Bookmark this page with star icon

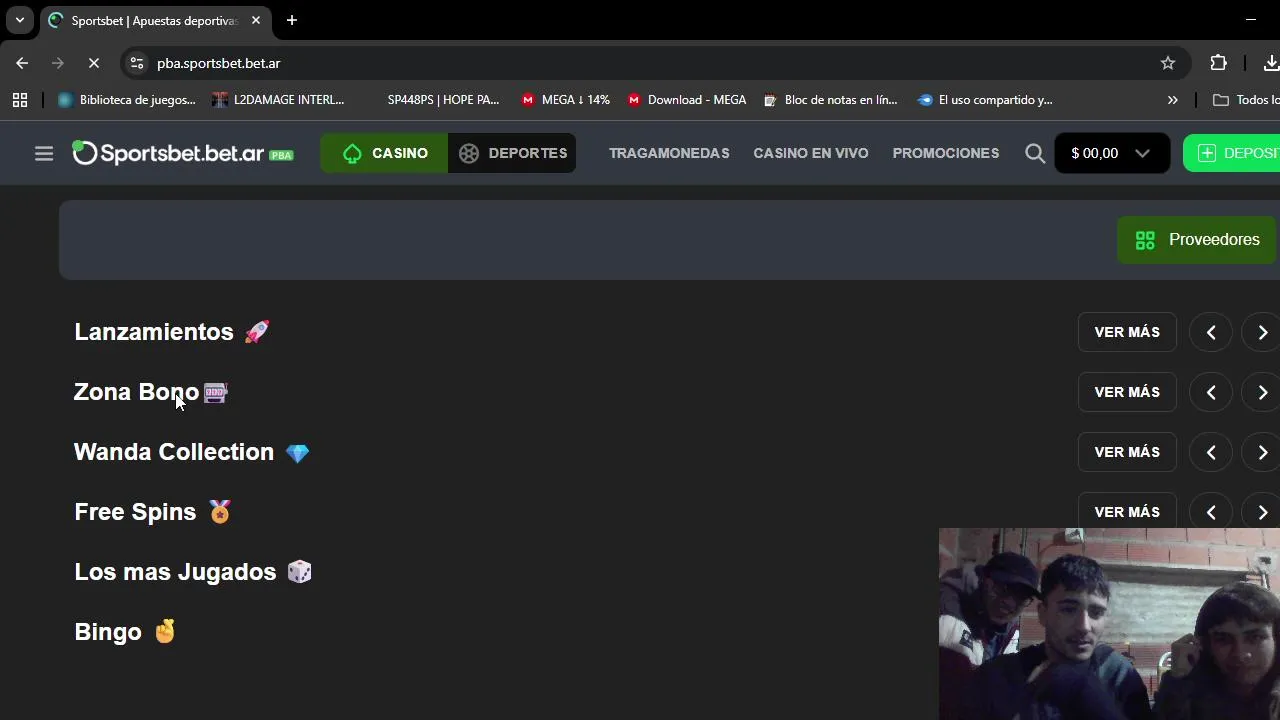pos(1168,63)
